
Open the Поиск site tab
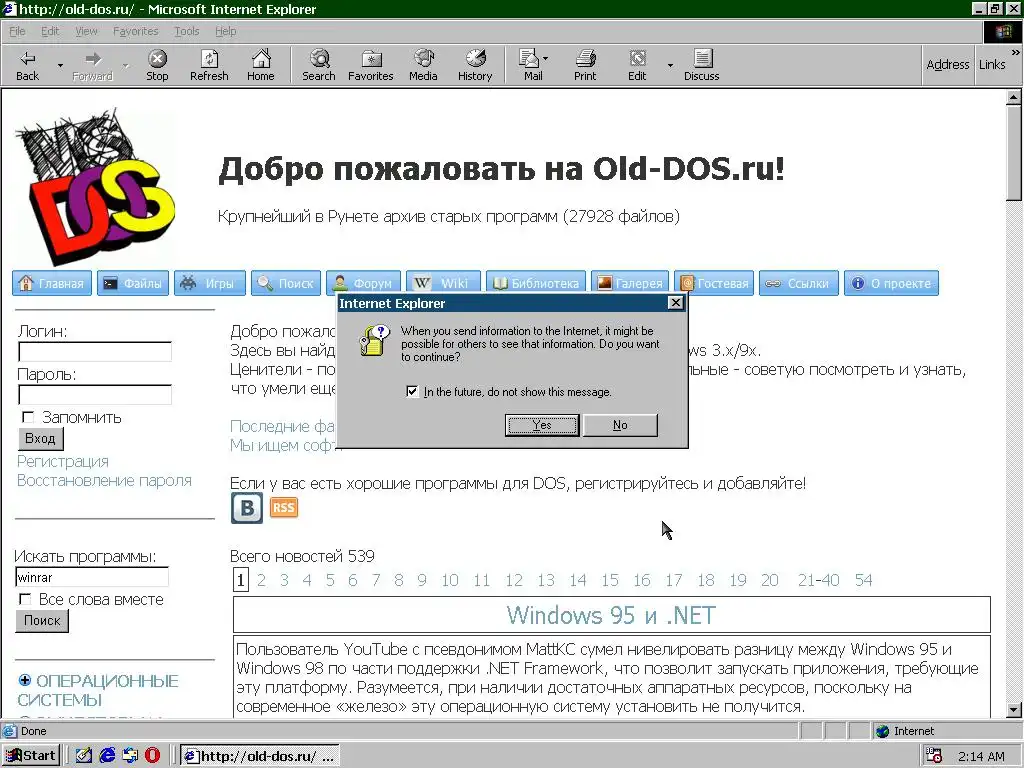pos(286,283)
